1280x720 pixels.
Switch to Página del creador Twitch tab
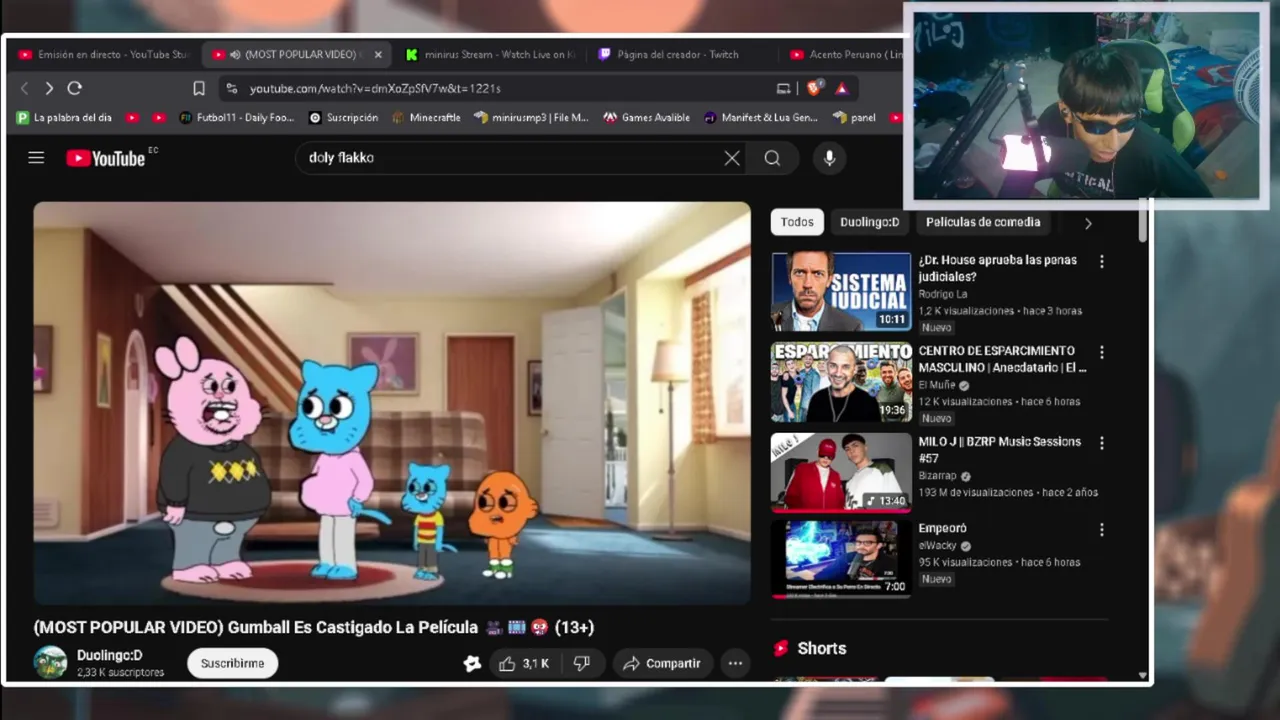(x=668, y=54)
